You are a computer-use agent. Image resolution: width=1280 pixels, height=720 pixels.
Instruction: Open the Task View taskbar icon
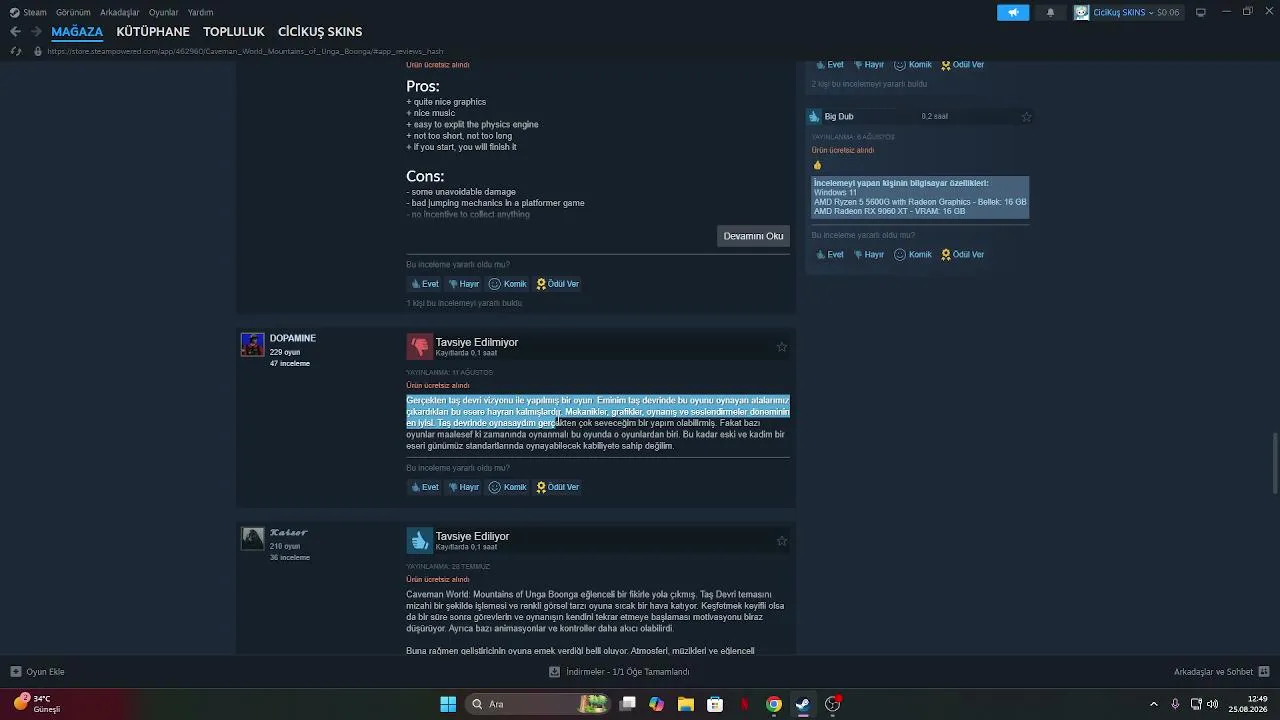click(x=627, y=704)
